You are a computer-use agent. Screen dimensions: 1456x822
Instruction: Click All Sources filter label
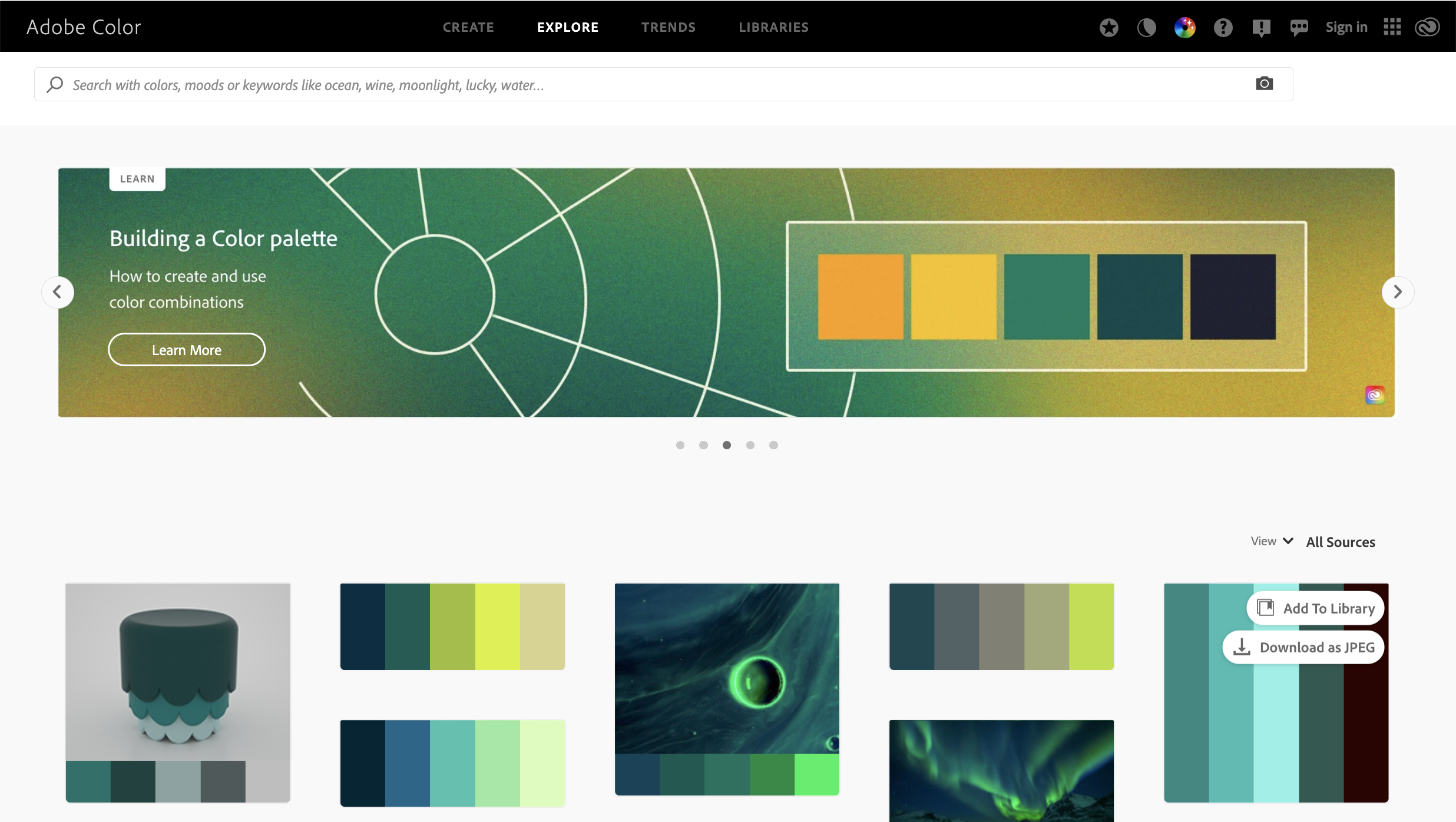tap(1341, 542)
